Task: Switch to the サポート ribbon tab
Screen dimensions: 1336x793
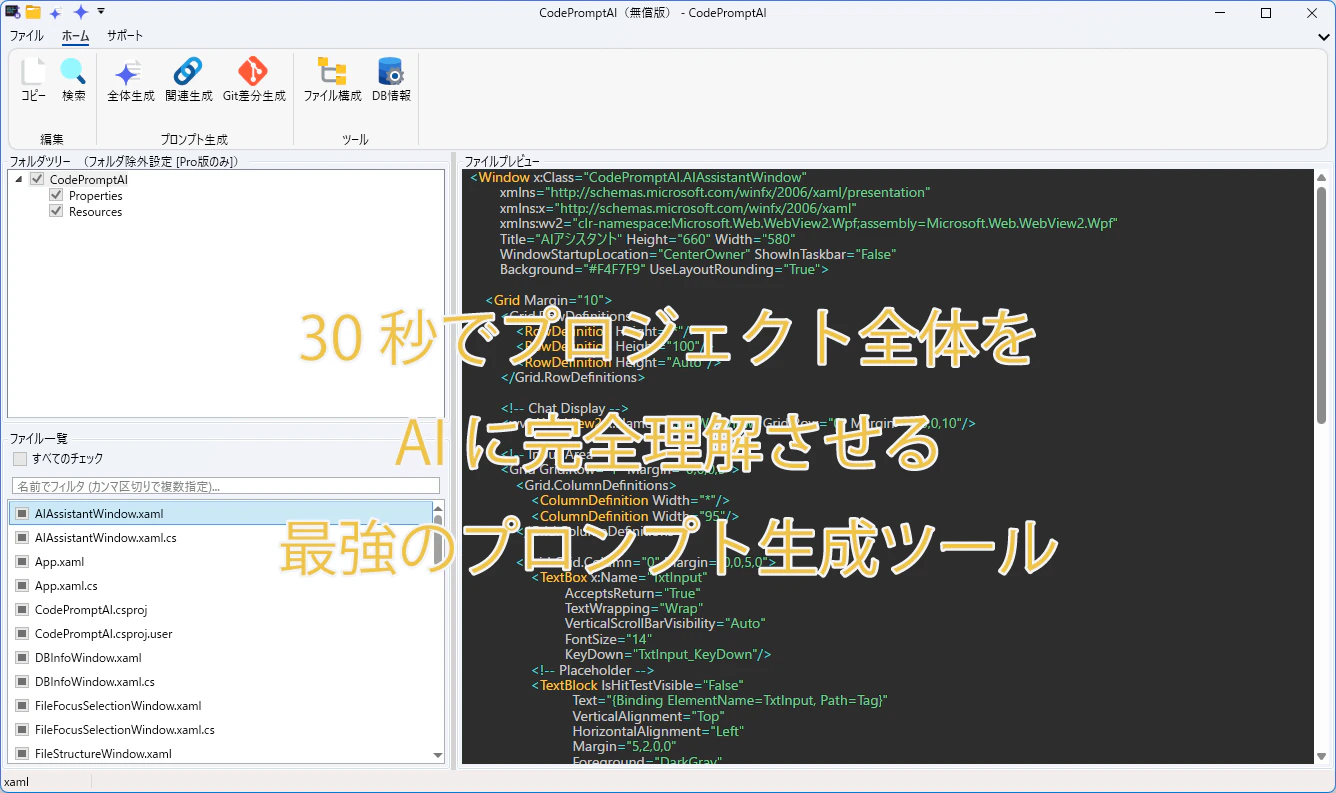Action: [x=125, y=36]
